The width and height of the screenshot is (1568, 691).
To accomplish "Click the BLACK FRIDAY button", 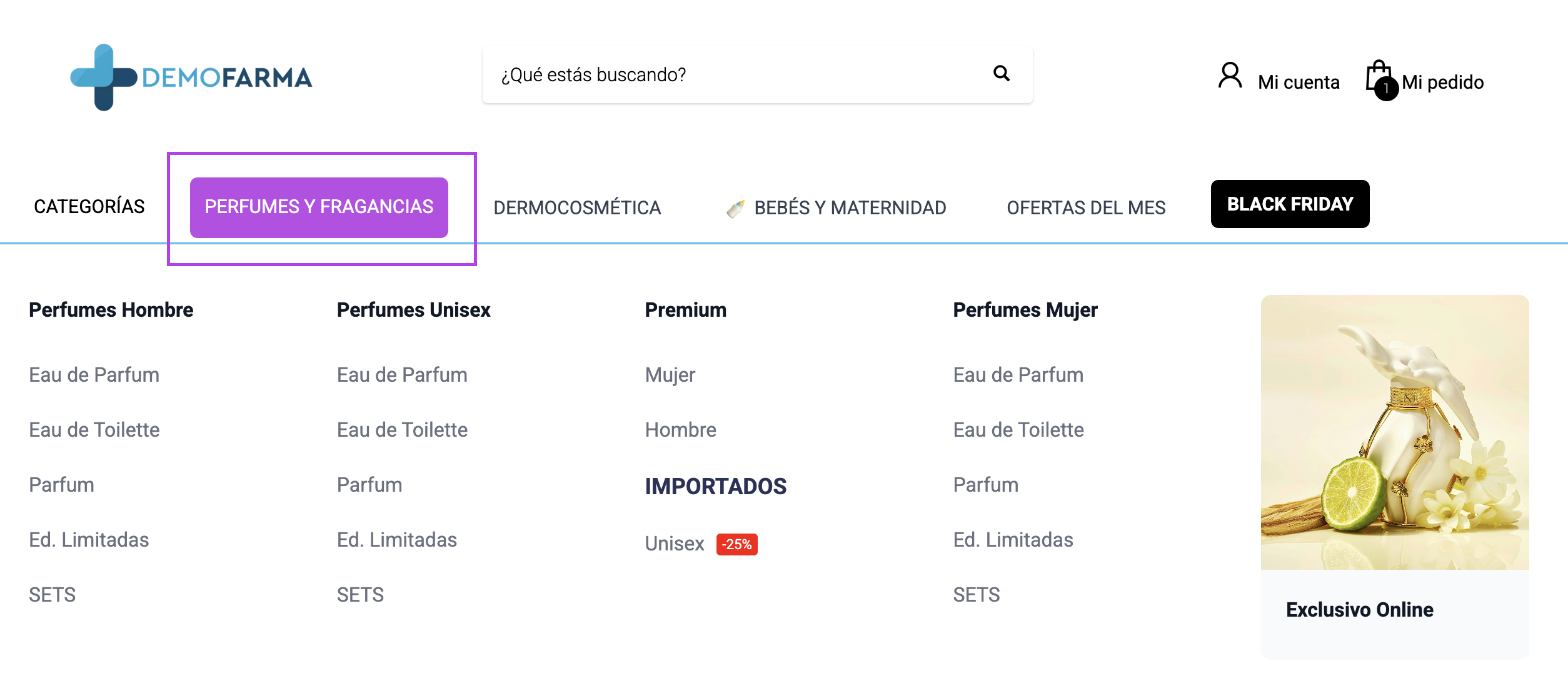I will point(1290,204).
